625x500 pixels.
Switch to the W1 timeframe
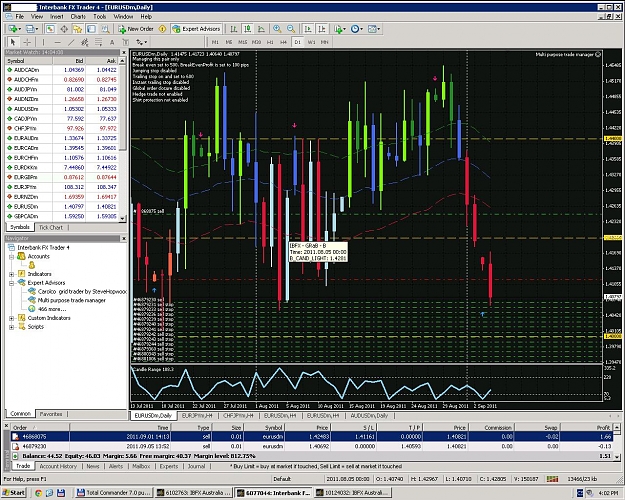(x=311, y=42)
